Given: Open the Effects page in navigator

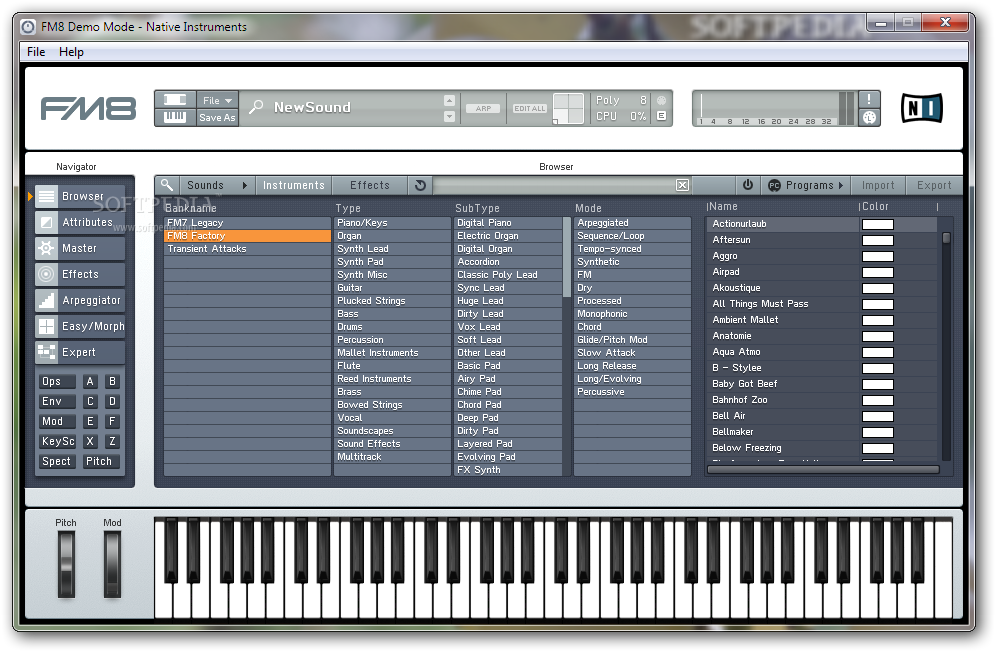Looking at the screenshot, I should 80,275.
